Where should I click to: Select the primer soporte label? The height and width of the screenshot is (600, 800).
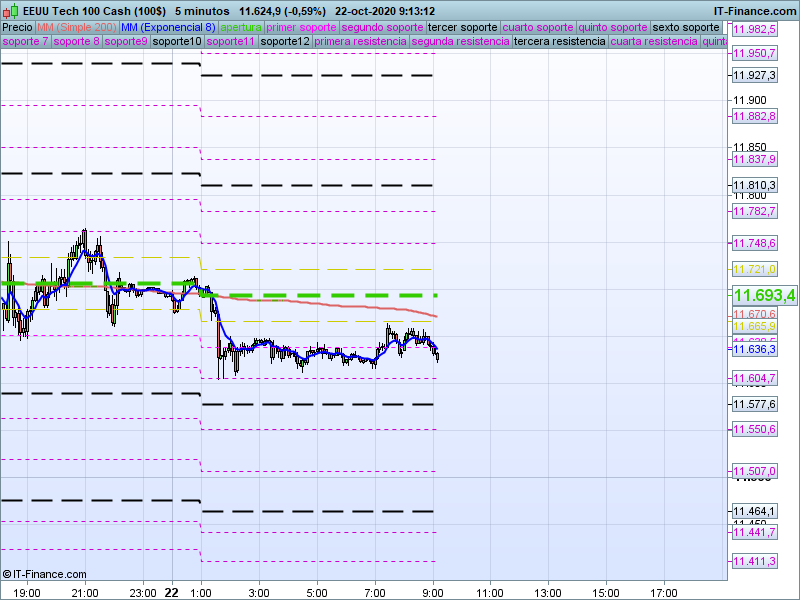coord(302,27)
